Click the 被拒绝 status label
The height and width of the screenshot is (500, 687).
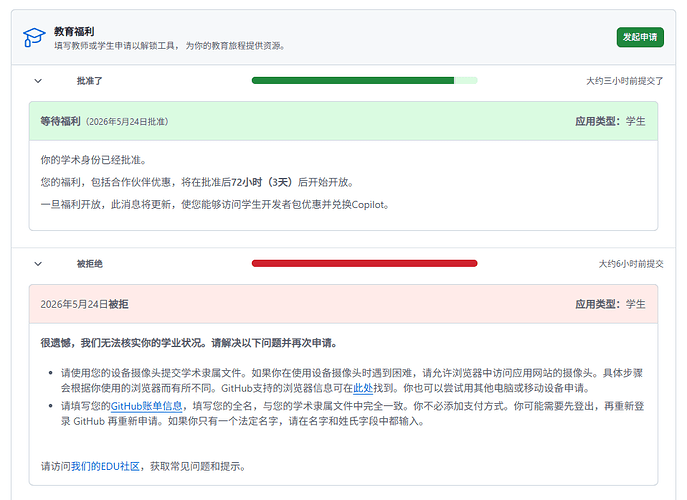coord(89,264)
